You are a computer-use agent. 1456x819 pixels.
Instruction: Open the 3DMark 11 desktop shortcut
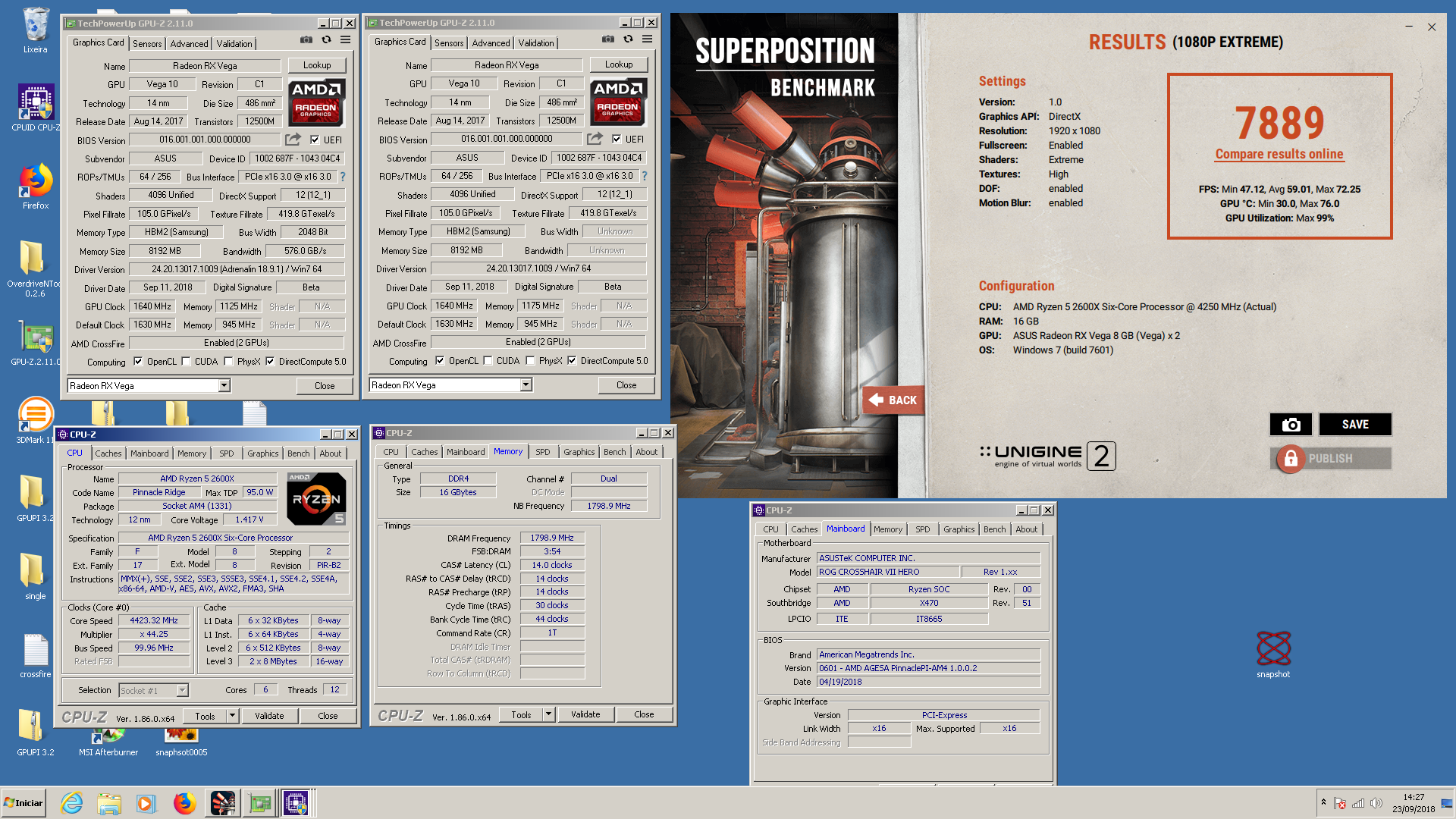click(36, 421)
